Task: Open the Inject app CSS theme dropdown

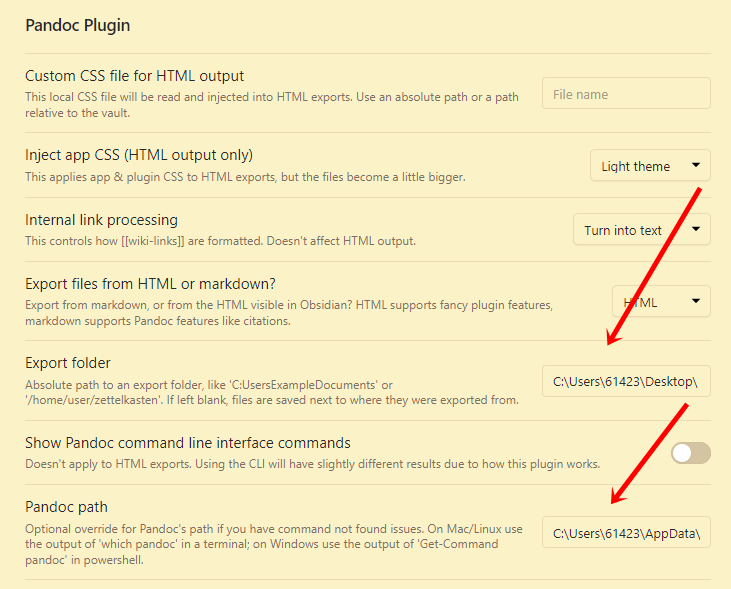Action: (650, 166)
